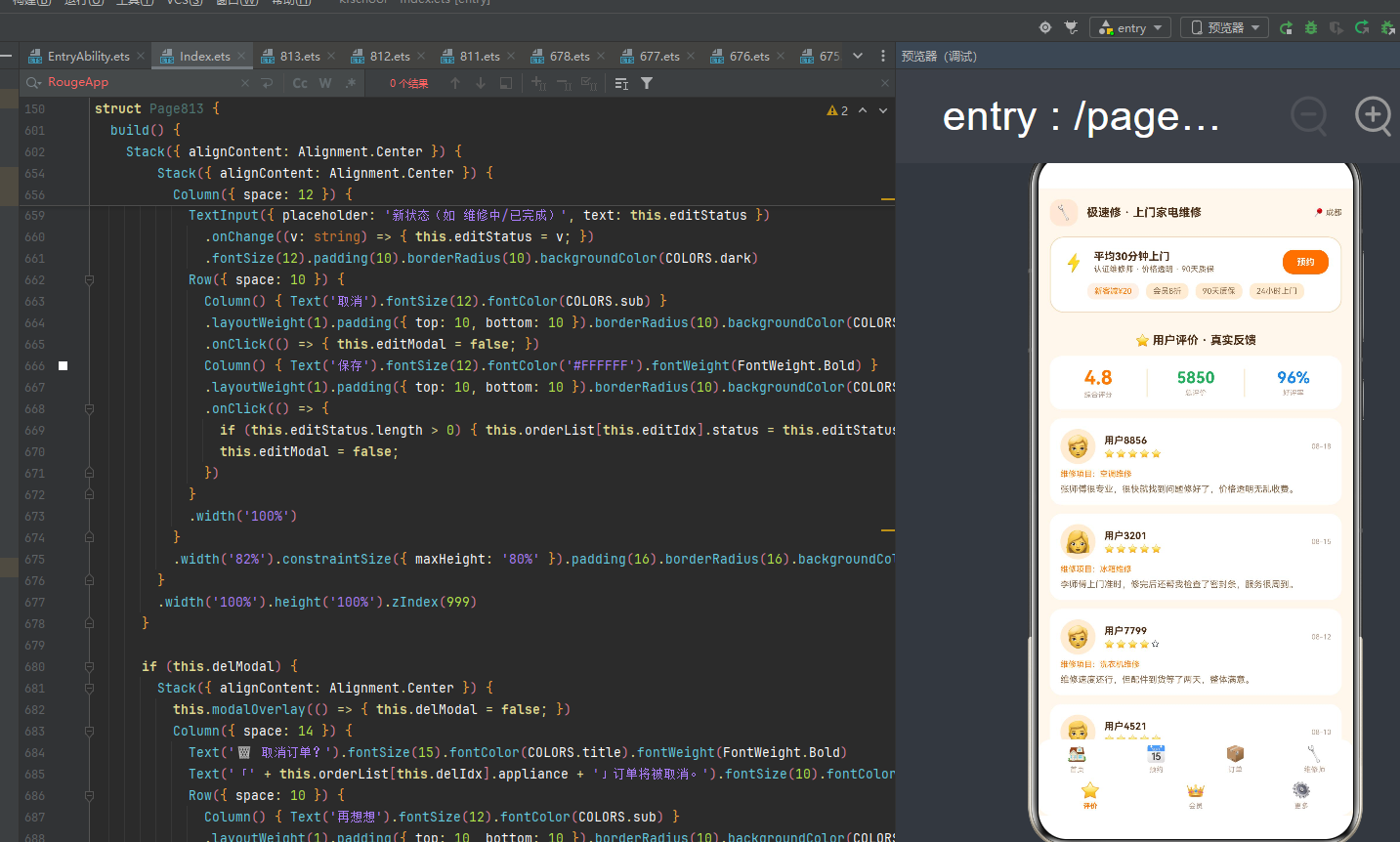Click the multiline search options icon

point(621,83)
